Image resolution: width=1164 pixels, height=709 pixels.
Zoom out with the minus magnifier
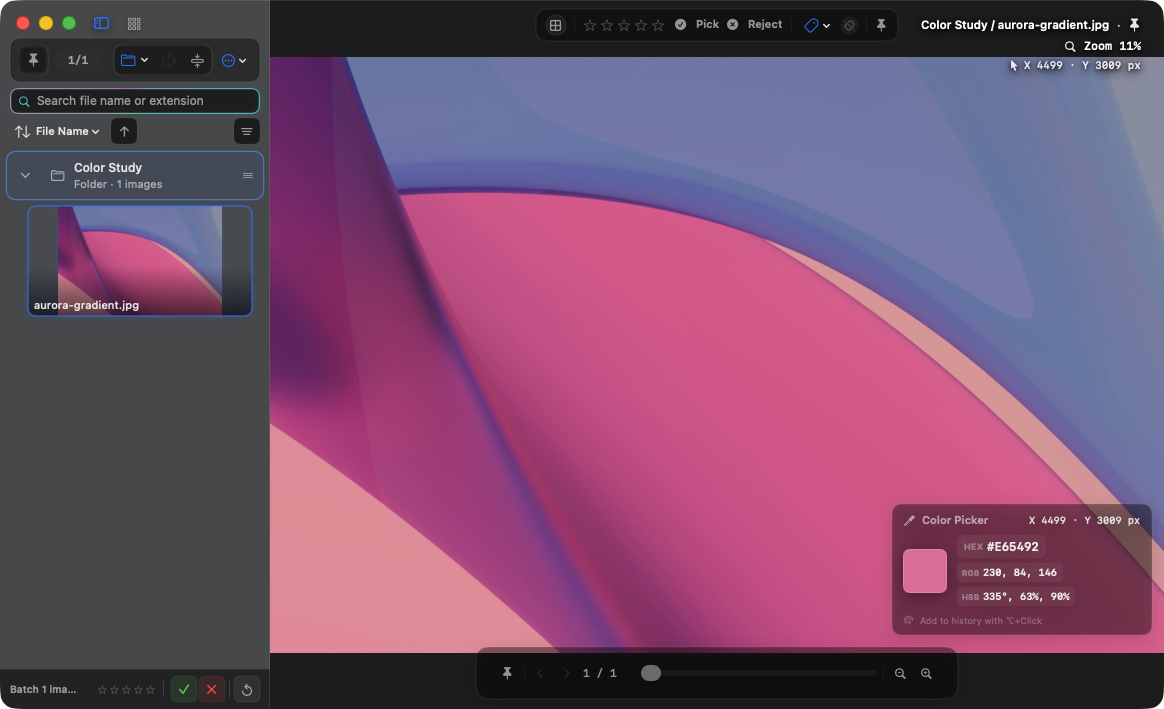[x=900, y=673]
